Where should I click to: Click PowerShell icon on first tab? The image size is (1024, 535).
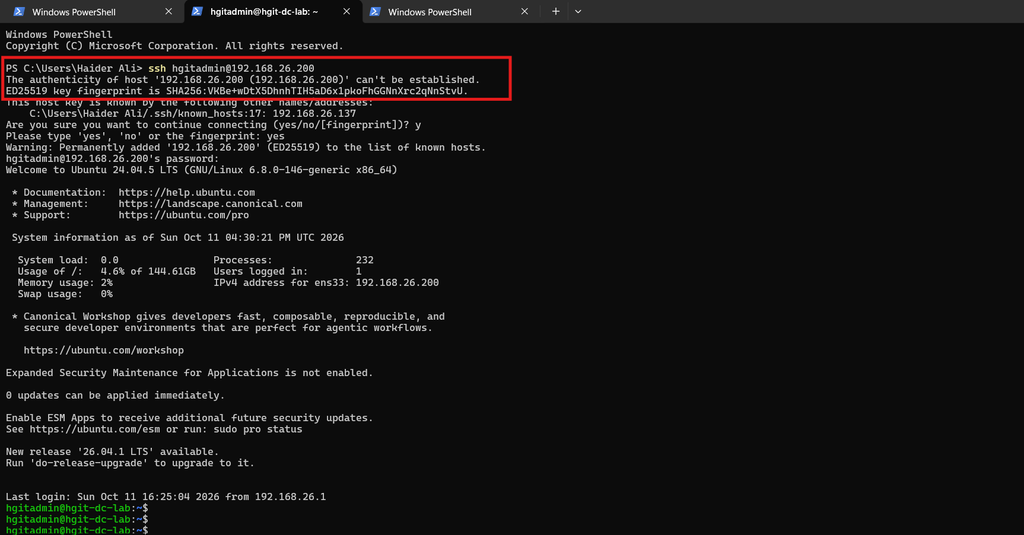(19, 12)
